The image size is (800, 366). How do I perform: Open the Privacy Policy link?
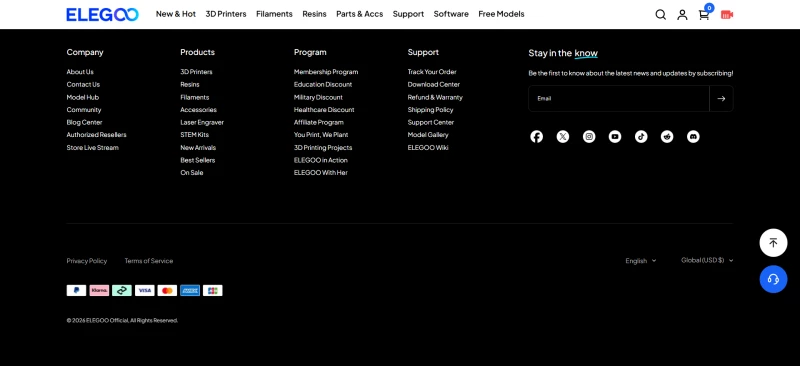(x=87, y=261)
